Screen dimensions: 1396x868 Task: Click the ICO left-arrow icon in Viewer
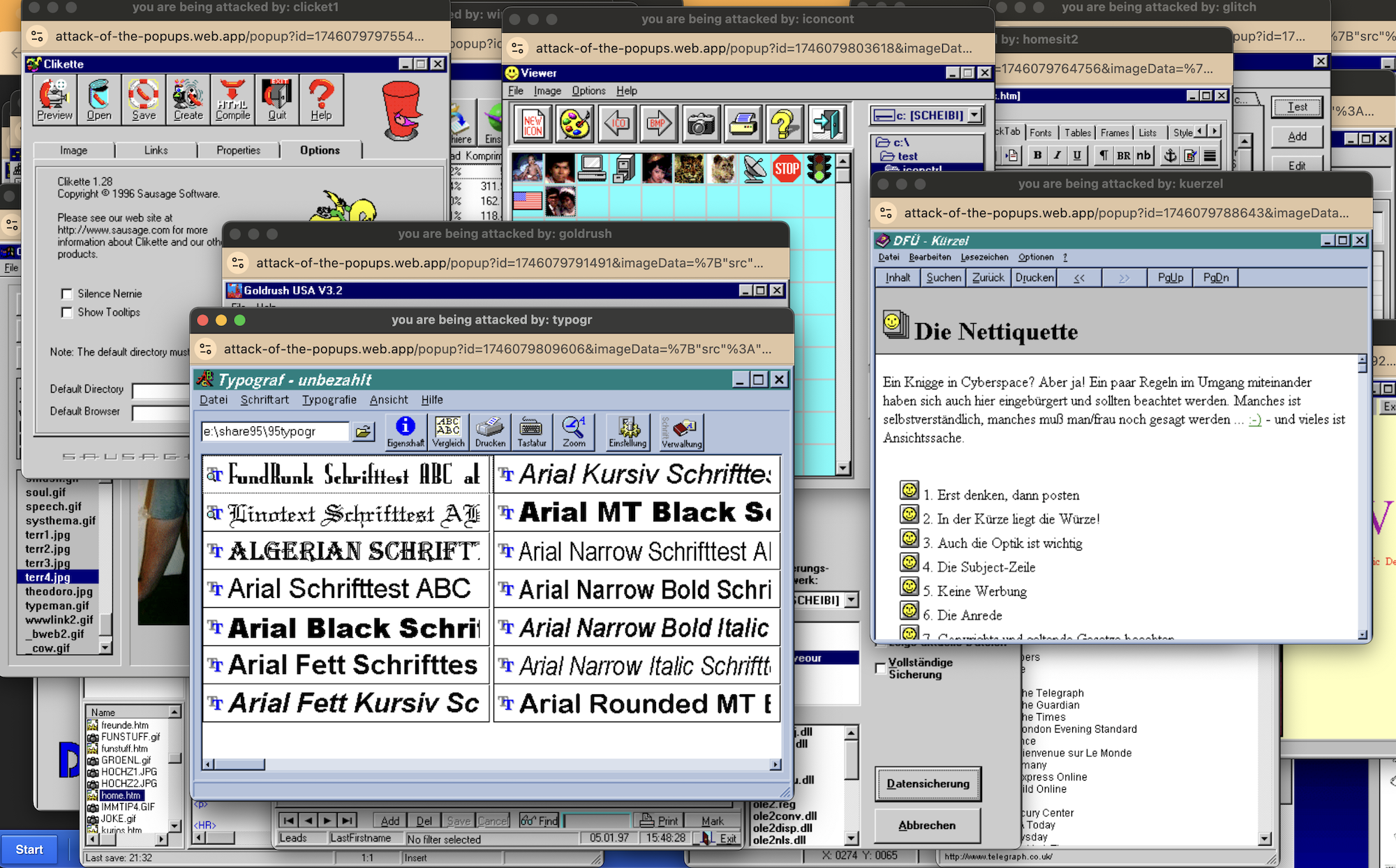point(617,125)
